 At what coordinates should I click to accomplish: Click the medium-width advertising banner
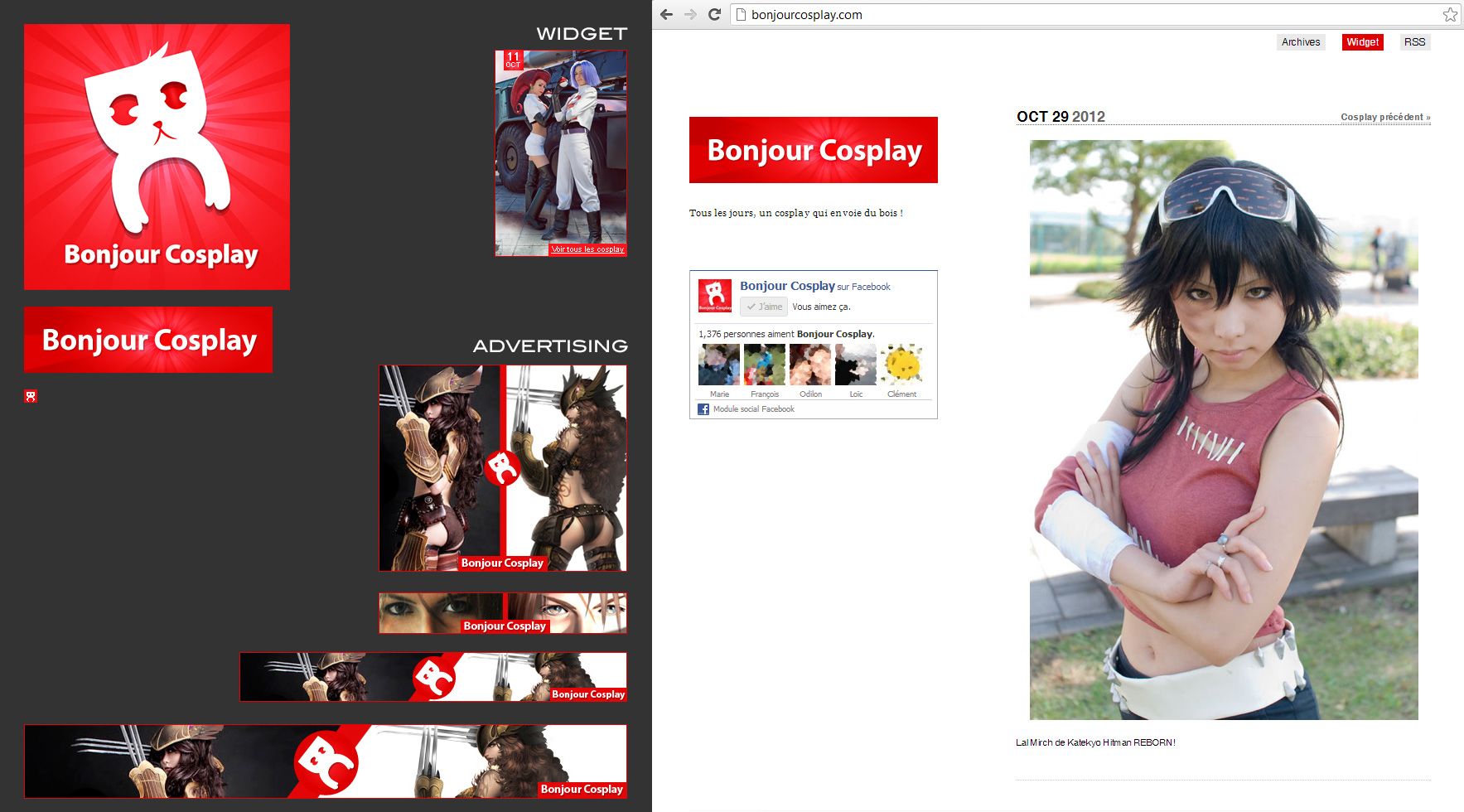pos(433,677)
